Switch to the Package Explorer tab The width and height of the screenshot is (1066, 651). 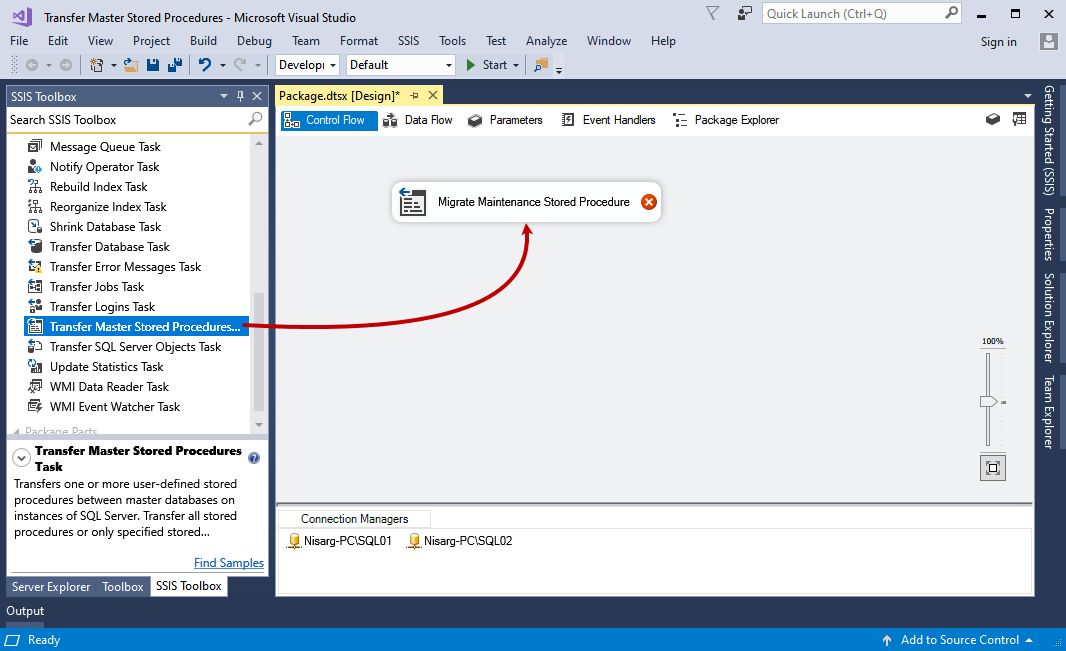coord(726,120)
